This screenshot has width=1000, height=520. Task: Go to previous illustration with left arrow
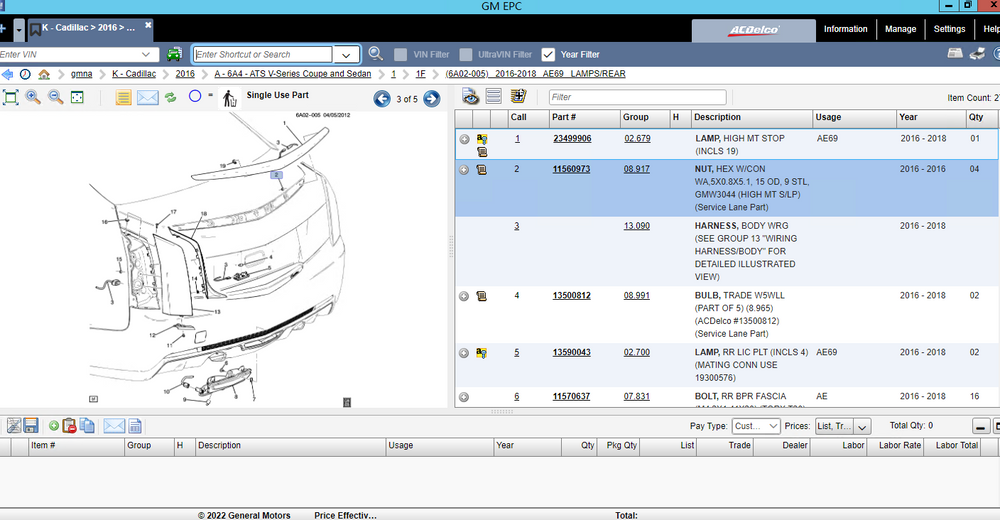coord(381,98)
